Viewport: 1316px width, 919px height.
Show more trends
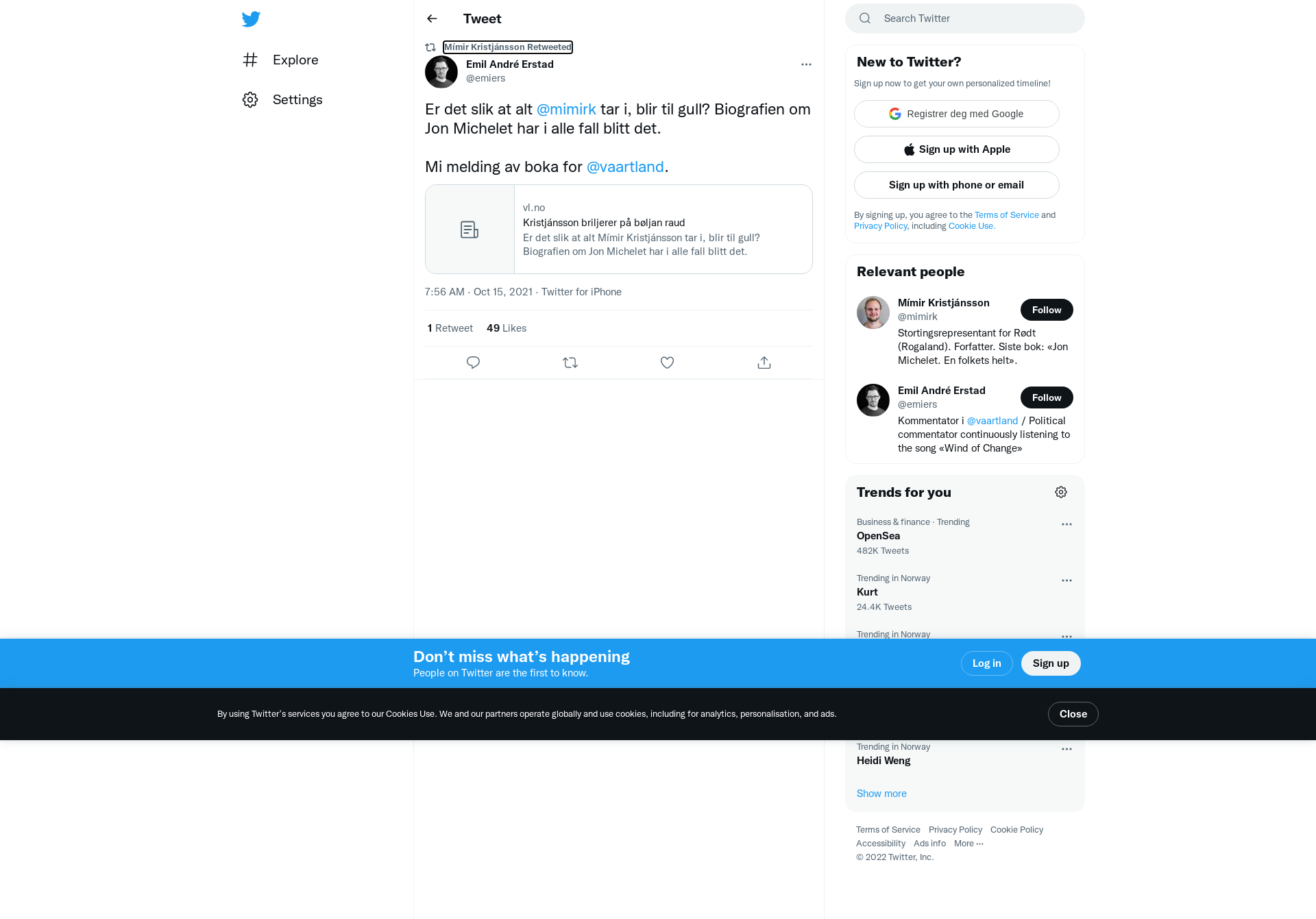881,794
